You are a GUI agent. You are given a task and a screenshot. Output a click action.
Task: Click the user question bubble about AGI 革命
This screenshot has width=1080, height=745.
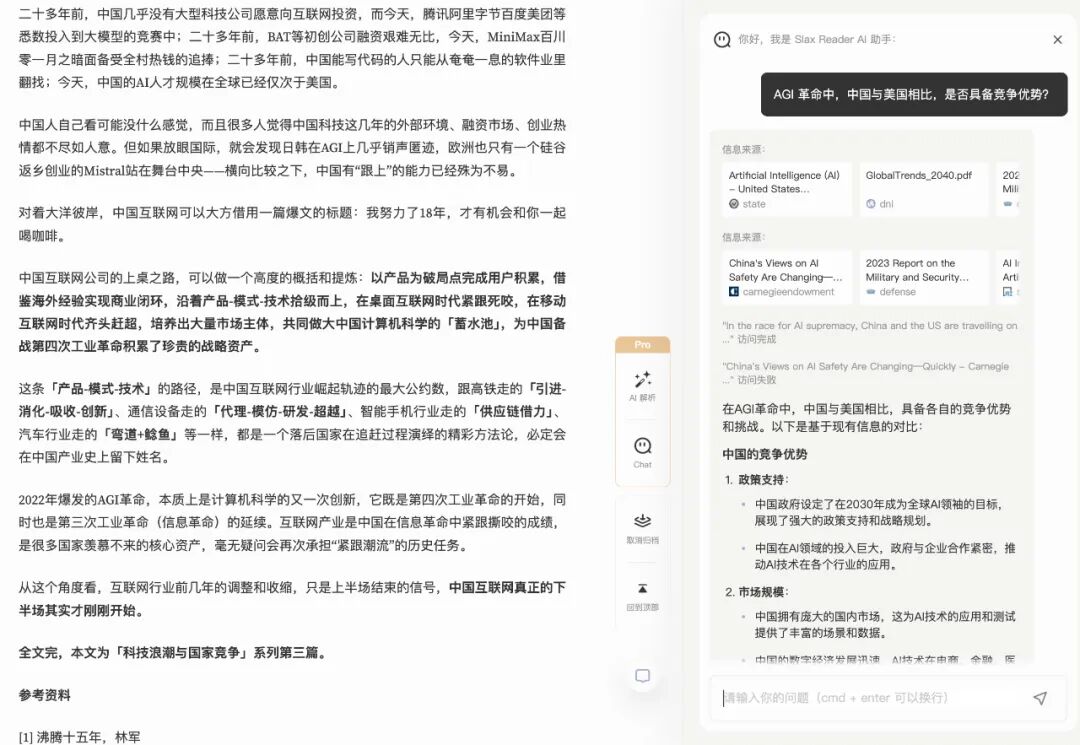[913, 94]
